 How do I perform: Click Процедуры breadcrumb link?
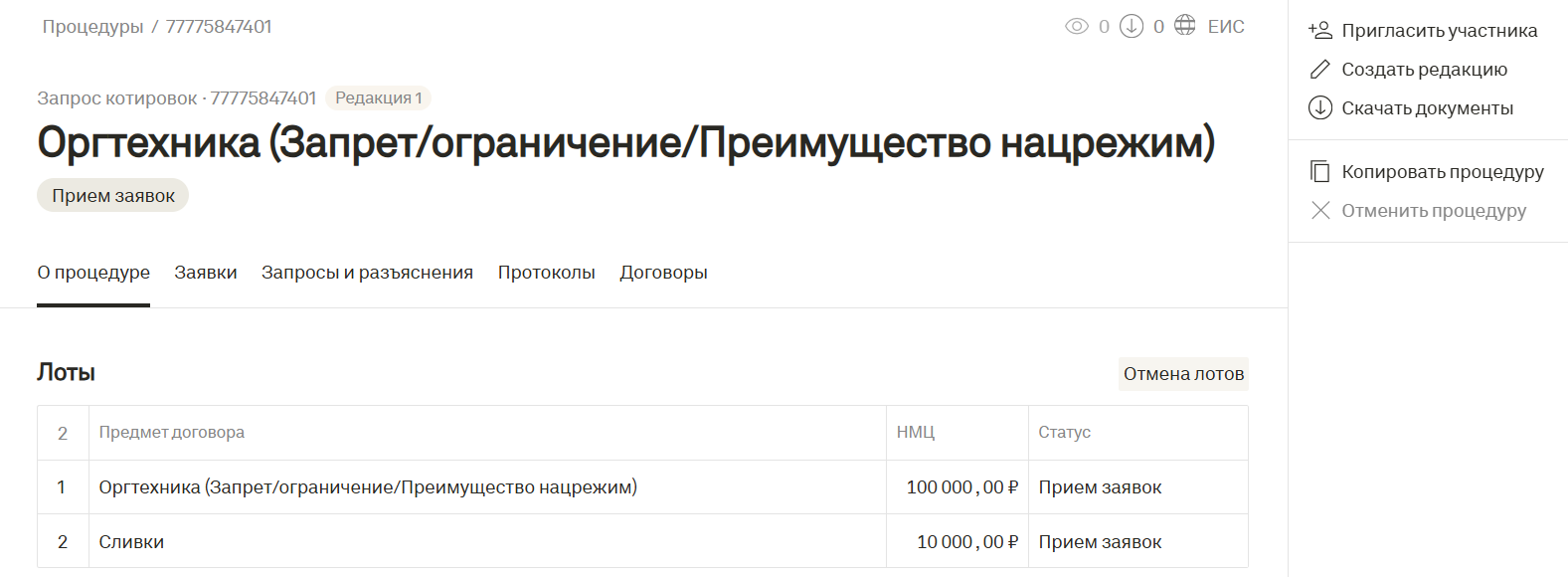click(x=92, y=27)
